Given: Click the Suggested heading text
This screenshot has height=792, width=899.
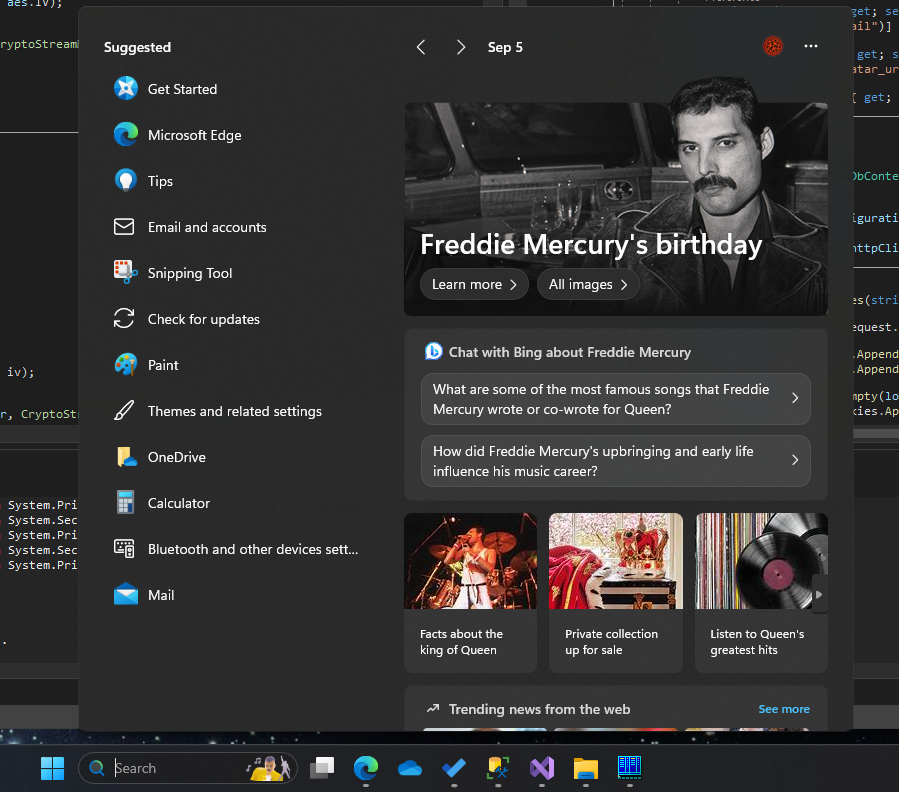Looking at the screenshot, I should pos(137,47).
